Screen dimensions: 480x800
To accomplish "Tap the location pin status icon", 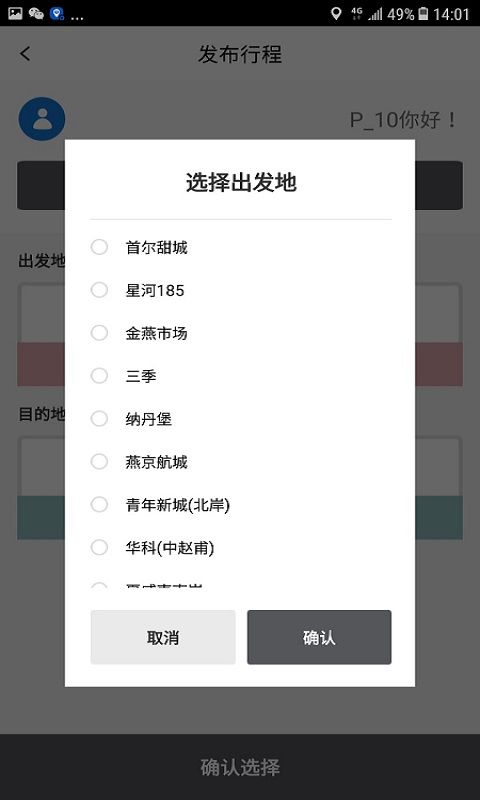I will coord(336,14).
